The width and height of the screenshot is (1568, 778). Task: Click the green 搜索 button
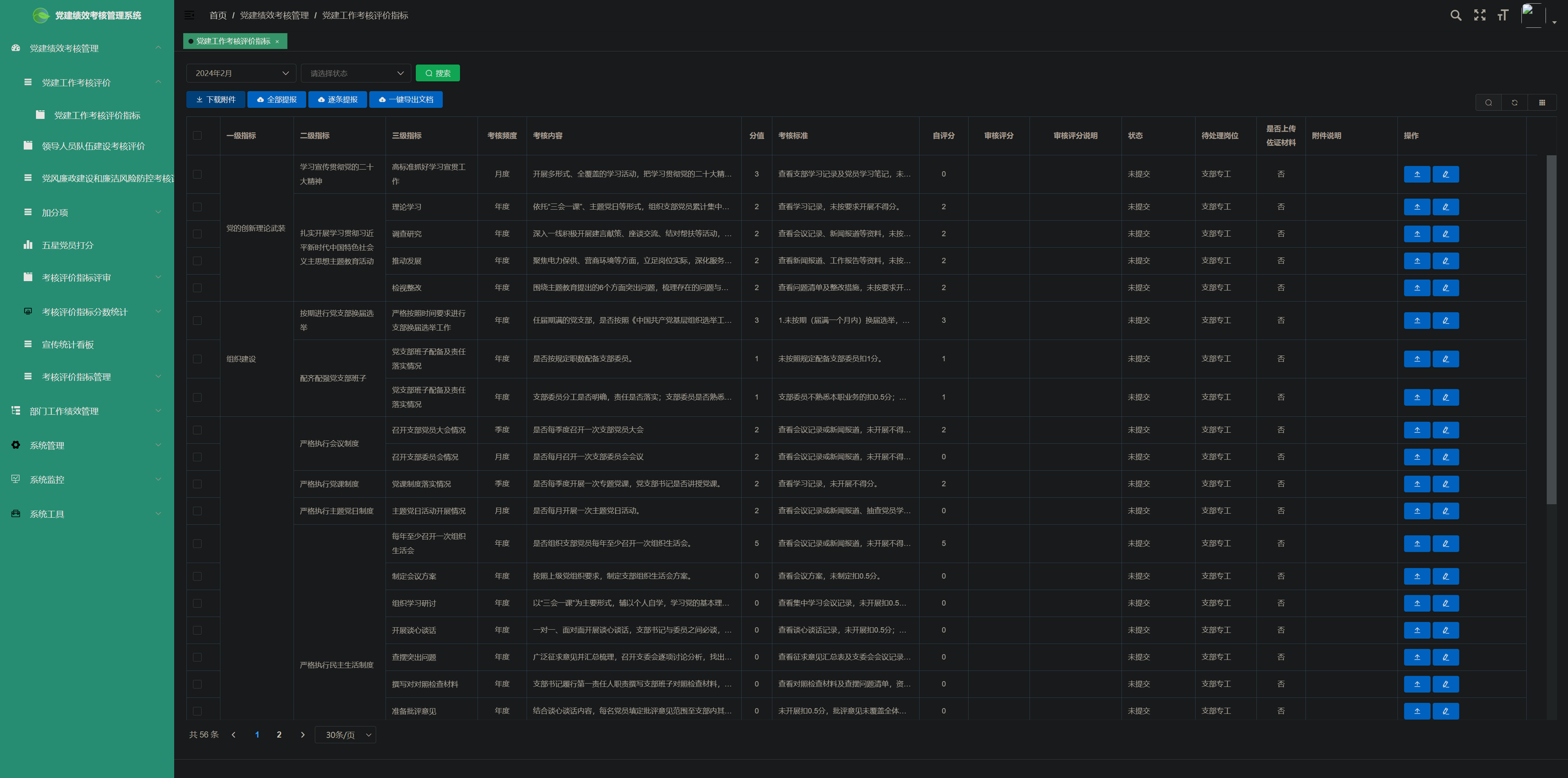point(437,73)
